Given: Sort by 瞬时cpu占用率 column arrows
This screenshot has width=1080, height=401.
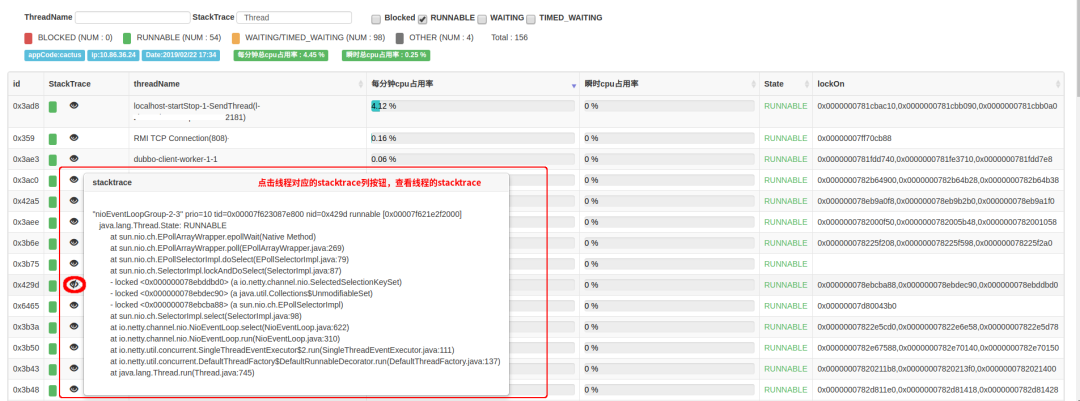Looking at the screenshot, I should [754, 84].
